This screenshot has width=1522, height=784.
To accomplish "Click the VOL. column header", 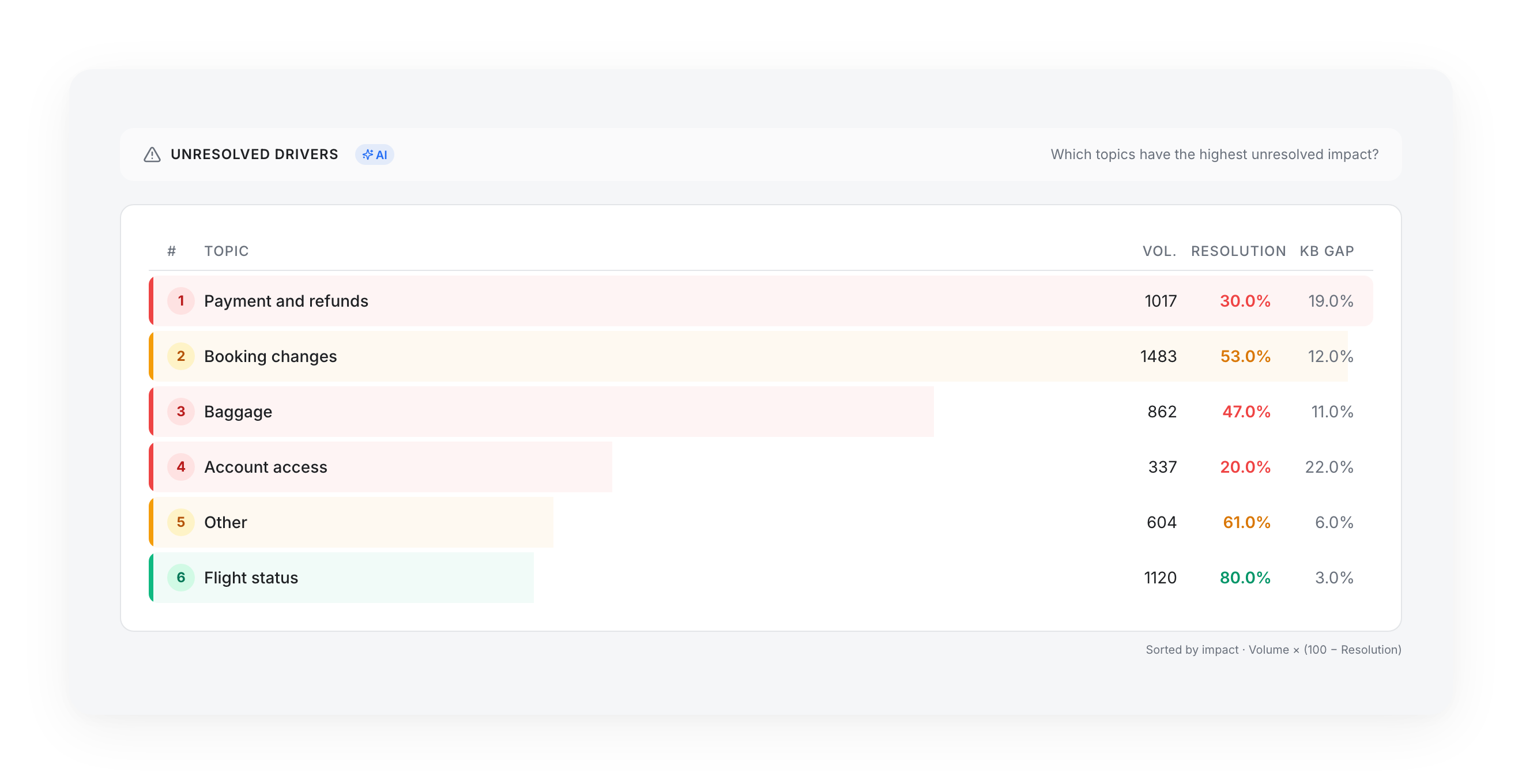I will click(x=1159, y=251).
